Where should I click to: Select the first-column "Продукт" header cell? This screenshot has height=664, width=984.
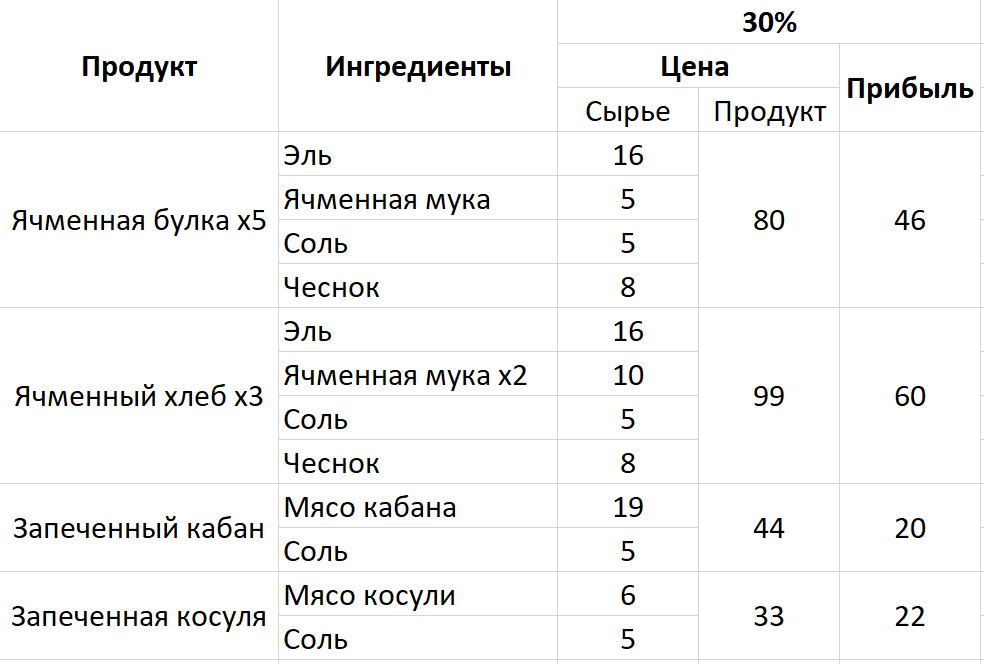pyautogui.click(x=139, y=67)
